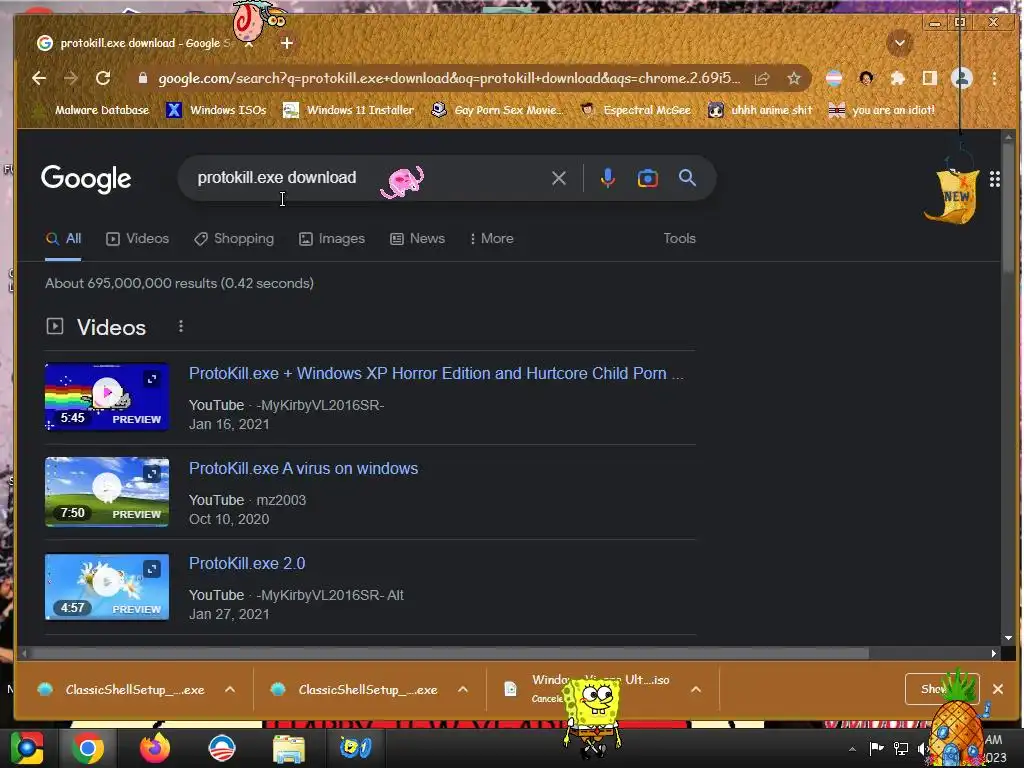Click the Google logo
This screenshot has width=1024, height=768.
(86, 178)
